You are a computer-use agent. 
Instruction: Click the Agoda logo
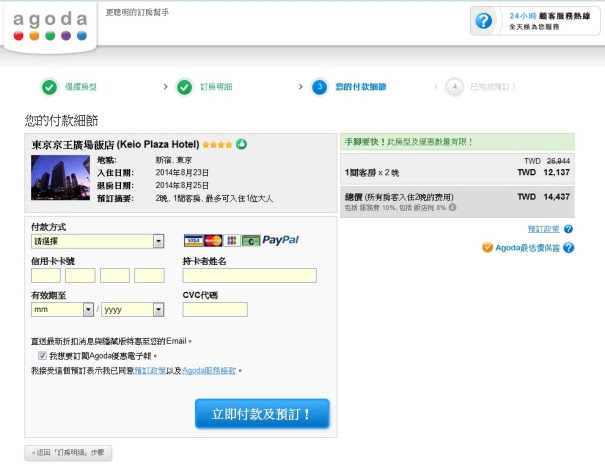50,26
